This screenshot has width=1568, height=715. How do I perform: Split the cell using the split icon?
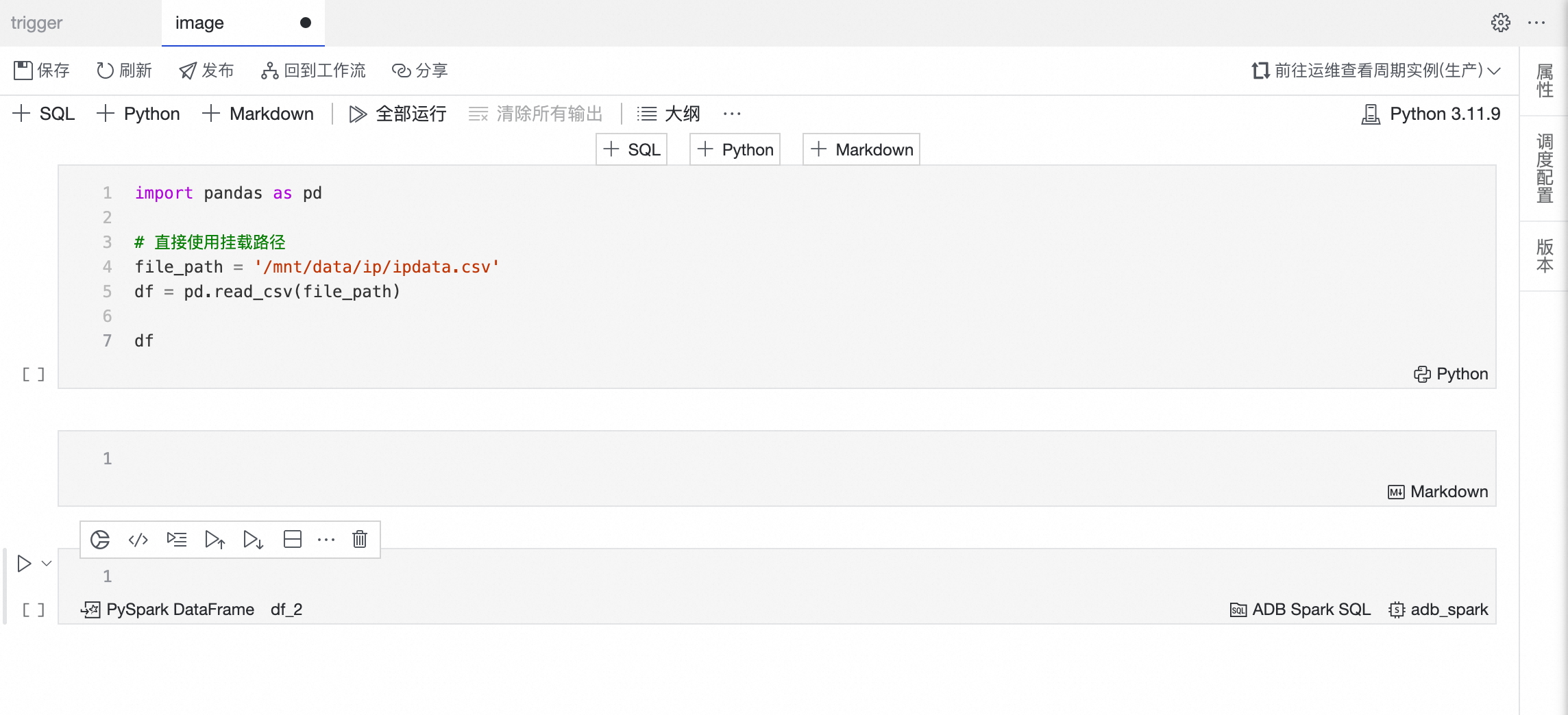(293, 540)
